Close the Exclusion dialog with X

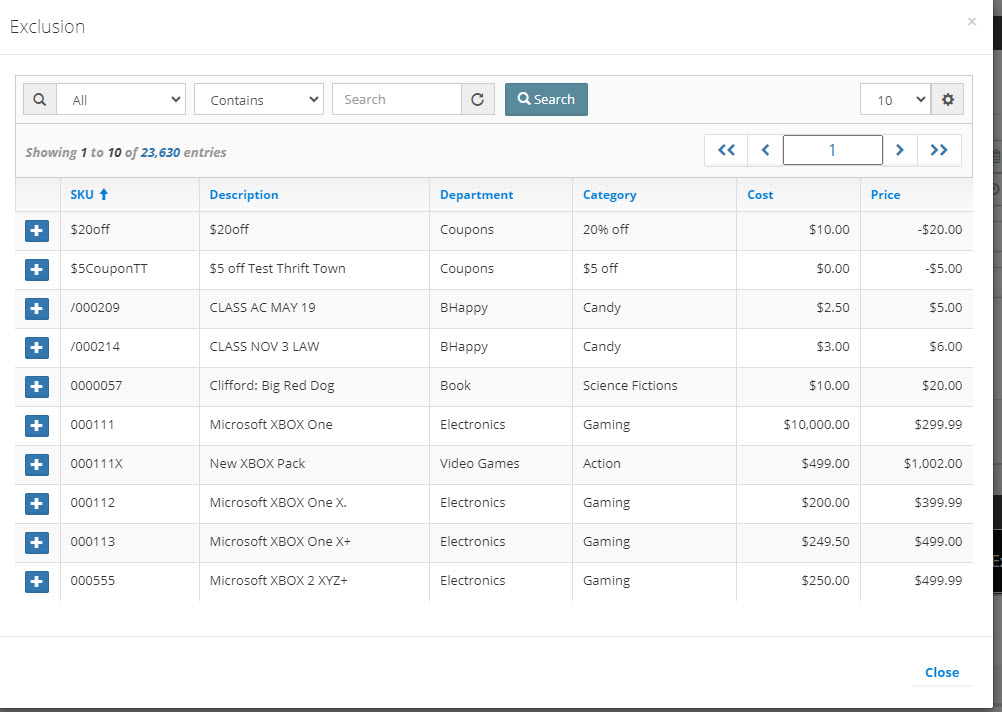coord(972,22)
